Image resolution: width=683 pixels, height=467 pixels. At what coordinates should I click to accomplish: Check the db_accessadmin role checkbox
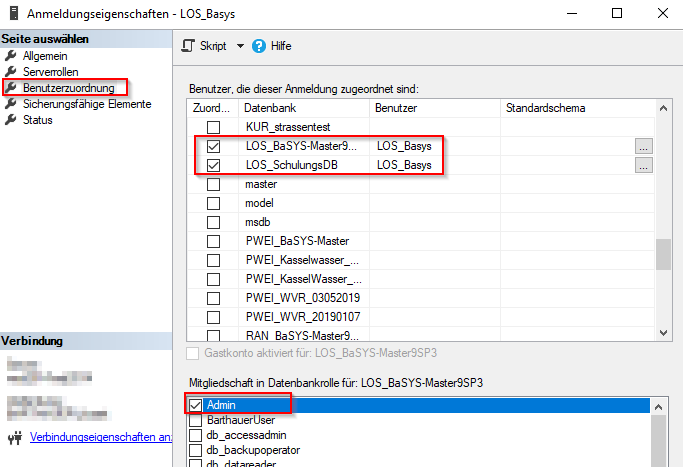(x=195, y=435)
